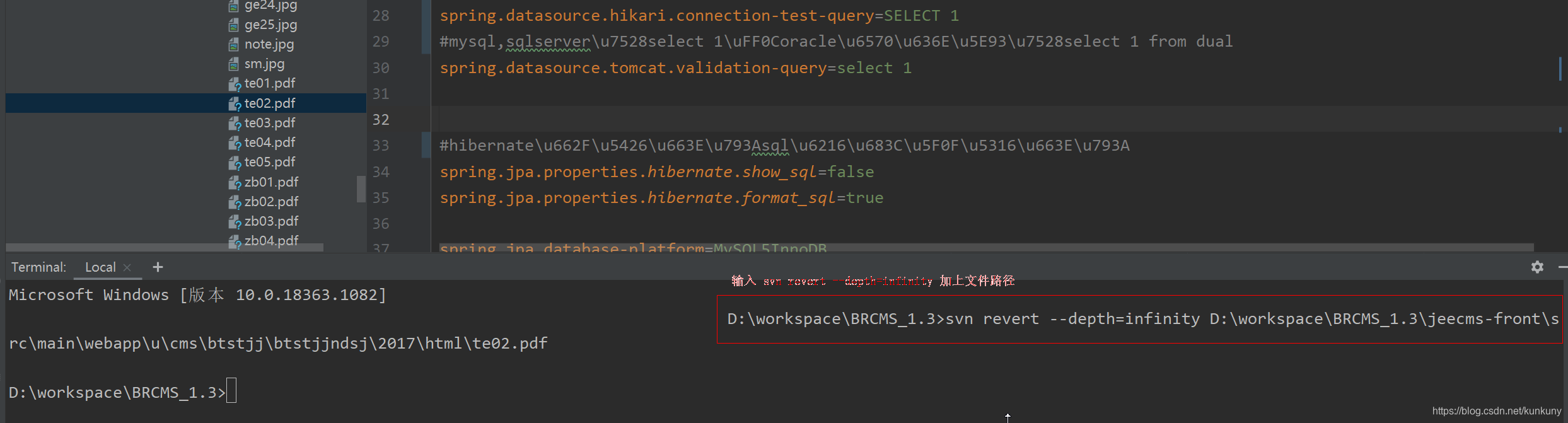Screen dimensions: 1568x423
Task: Click line number 35 in gutter
Action: pyautogui.click(x=381, y=198)
